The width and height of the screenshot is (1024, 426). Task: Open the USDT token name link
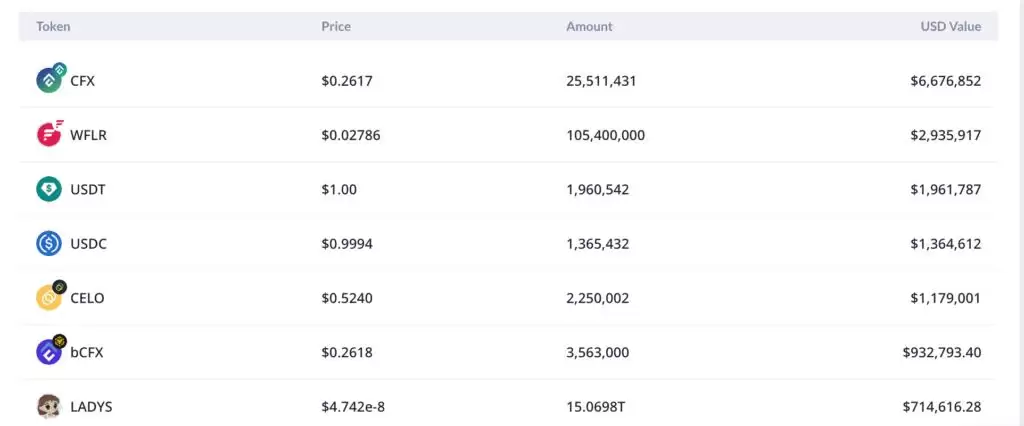(88, 189)
